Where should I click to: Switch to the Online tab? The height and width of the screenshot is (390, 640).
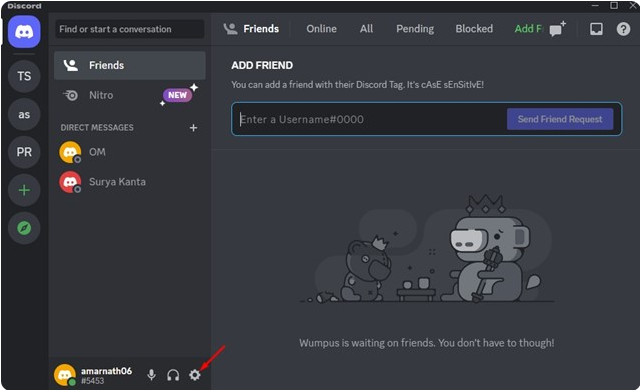(322, 29)
